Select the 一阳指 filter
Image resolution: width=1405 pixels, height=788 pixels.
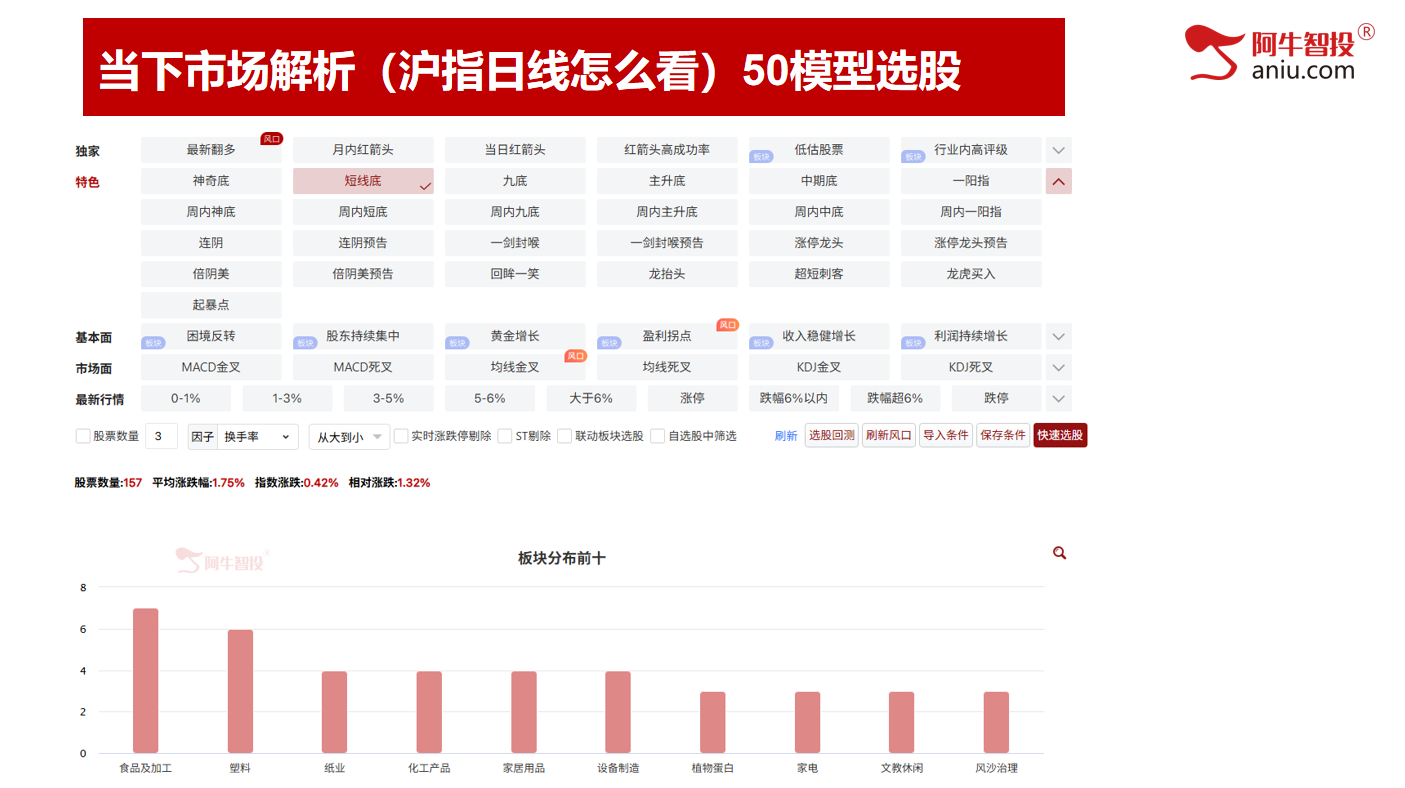(971, 181)
